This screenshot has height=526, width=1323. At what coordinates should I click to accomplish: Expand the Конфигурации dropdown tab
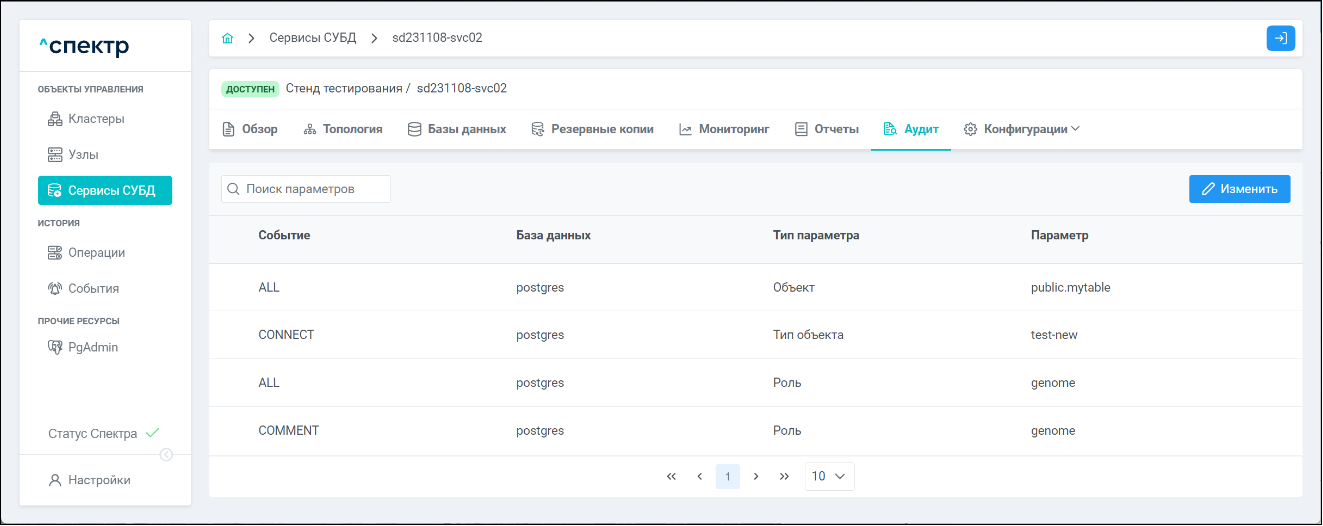[1022, 129]
